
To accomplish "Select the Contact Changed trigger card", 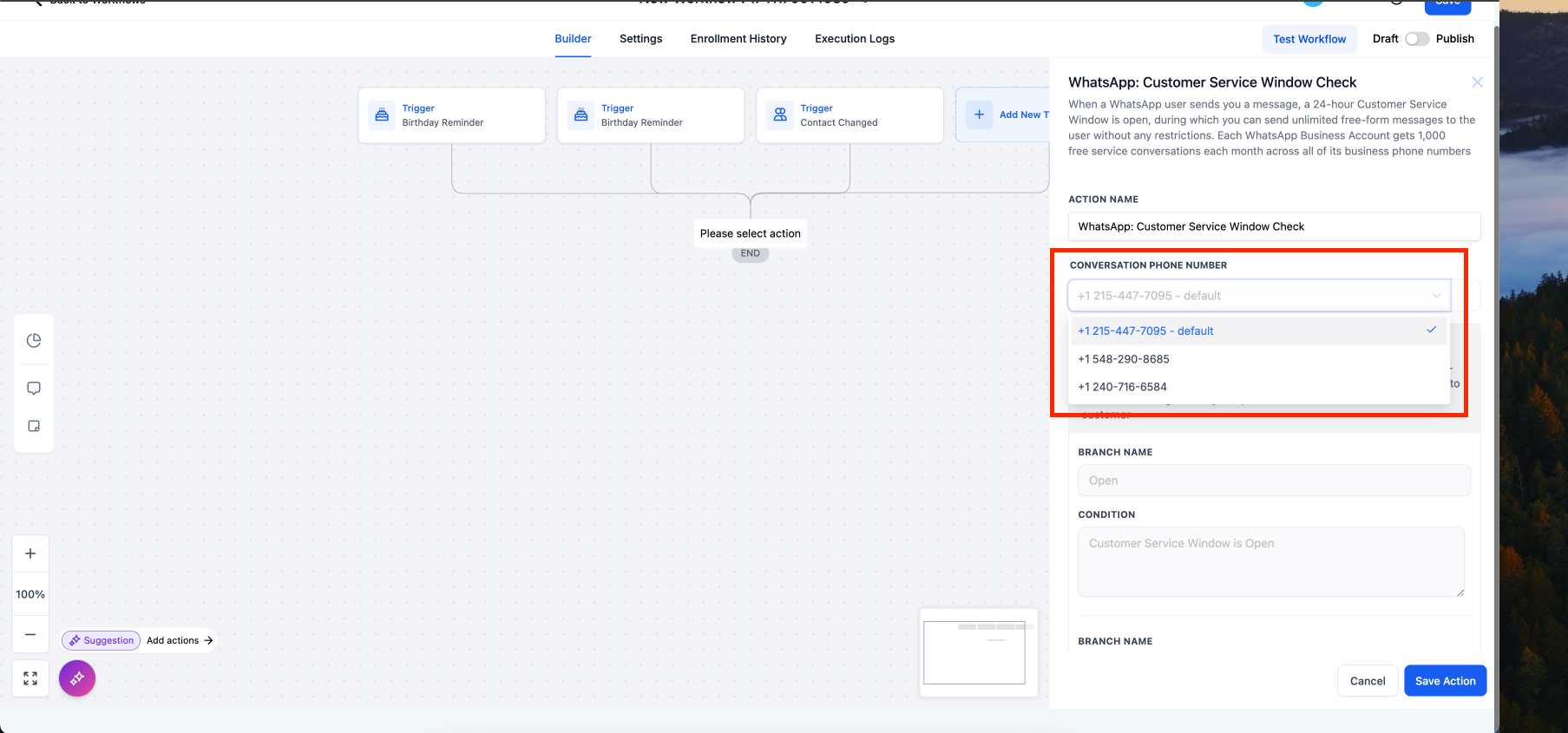I will coord(850,115).
